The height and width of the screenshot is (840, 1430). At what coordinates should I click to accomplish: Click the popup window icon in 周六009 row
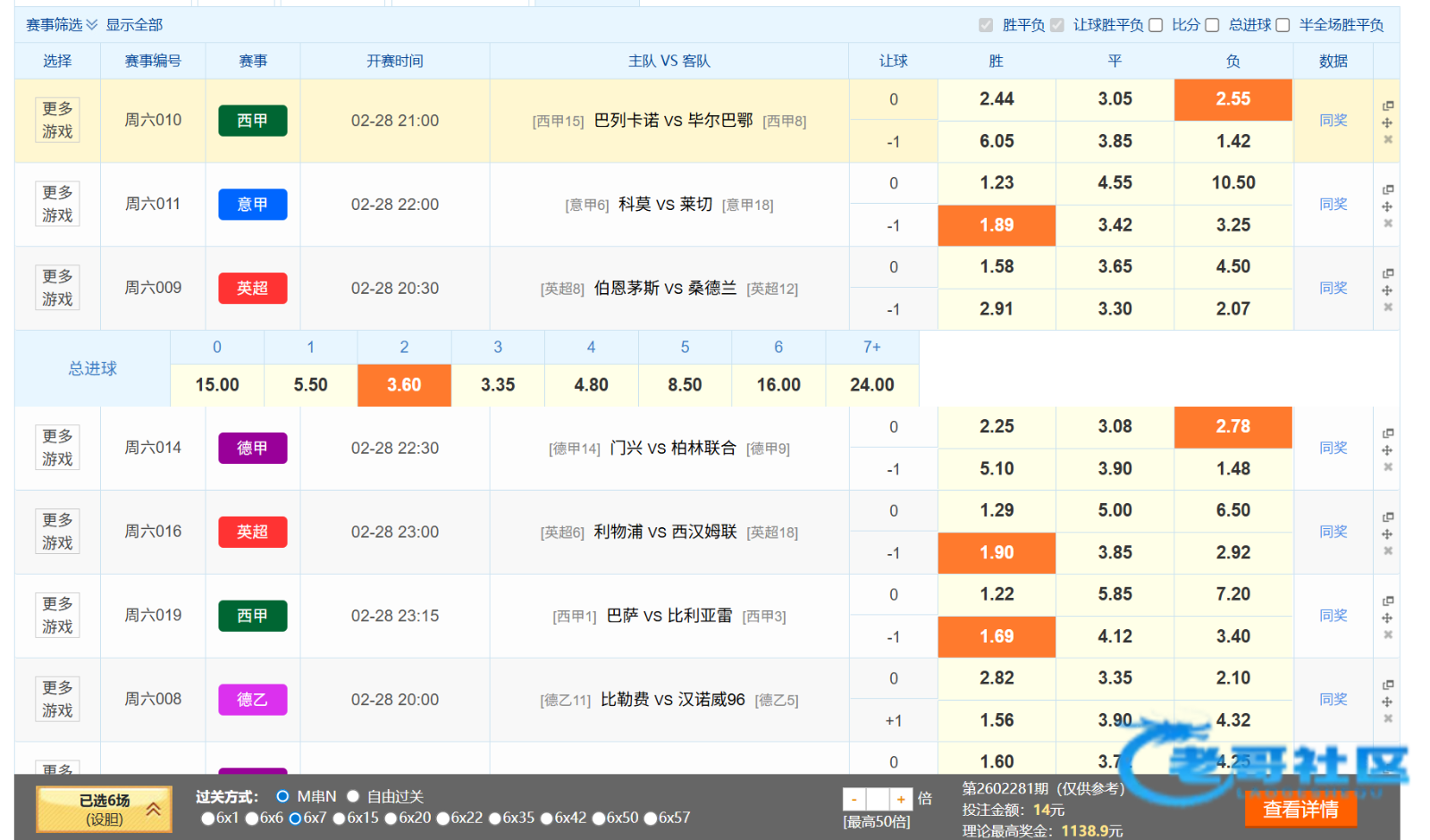coord(1388,273)
